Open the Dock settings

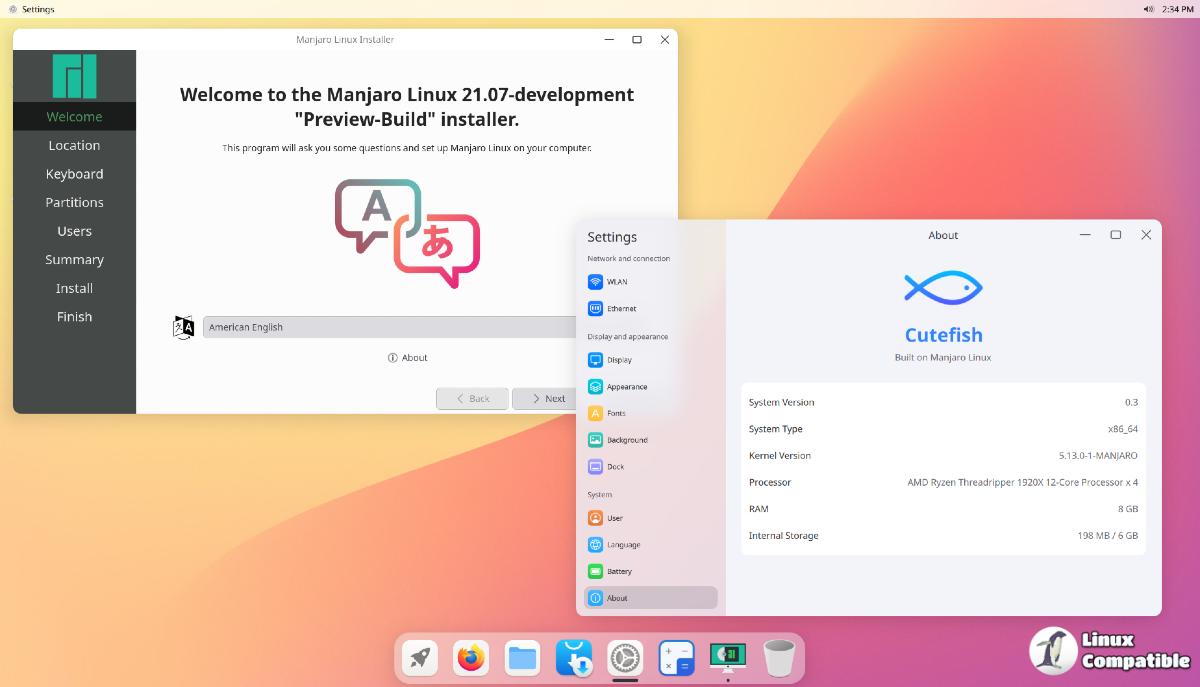tap(615, 467)
